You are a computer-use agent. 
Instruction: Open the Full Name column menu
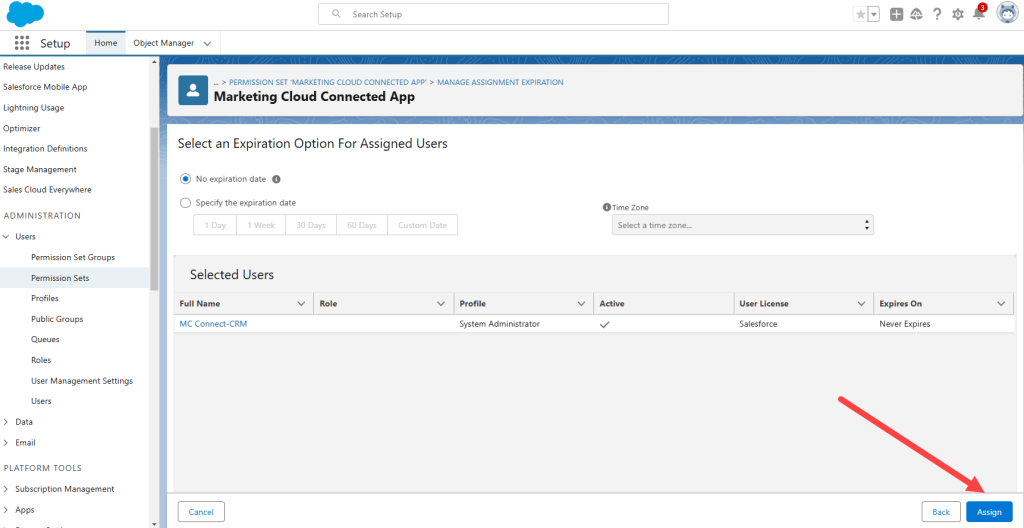pos(302,303)
